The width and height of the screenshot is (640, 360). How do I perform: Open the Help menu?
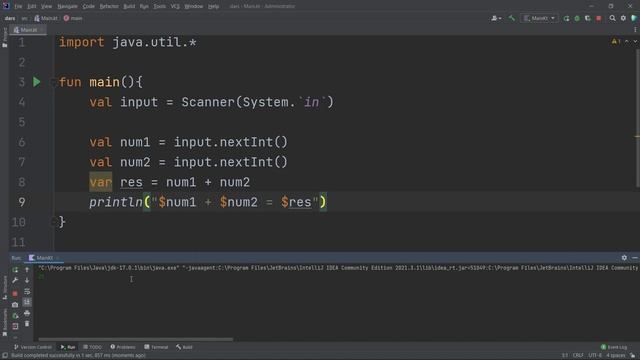(213, 6)
